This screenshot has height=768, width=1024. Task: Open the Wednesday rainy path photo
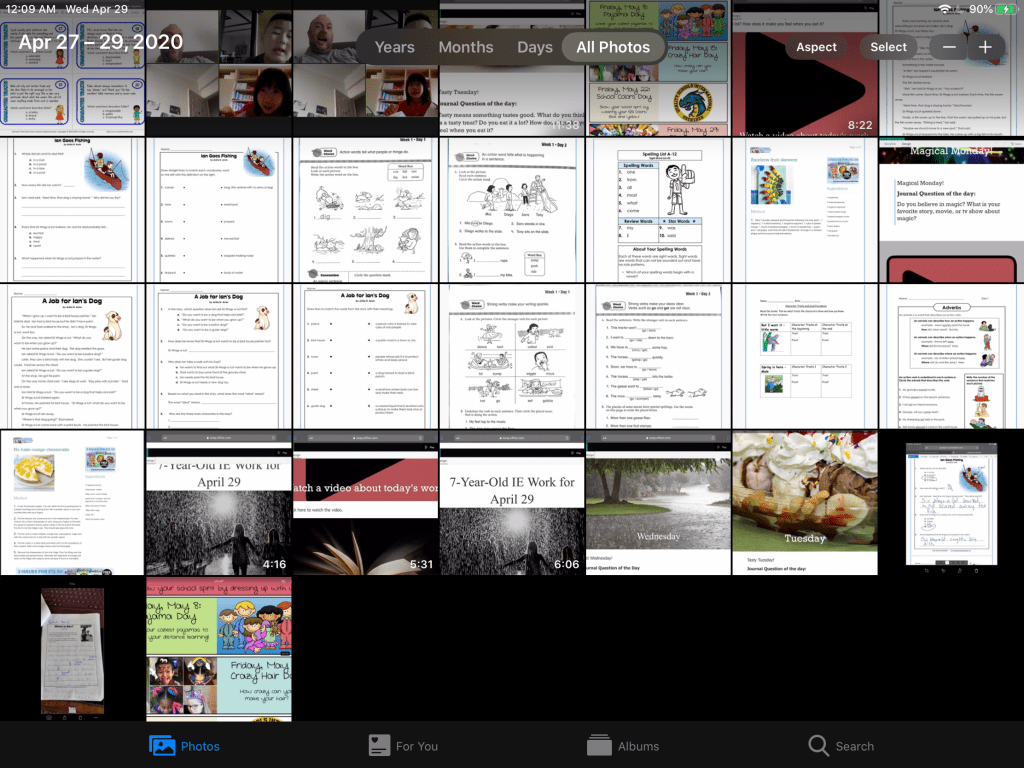658,503
